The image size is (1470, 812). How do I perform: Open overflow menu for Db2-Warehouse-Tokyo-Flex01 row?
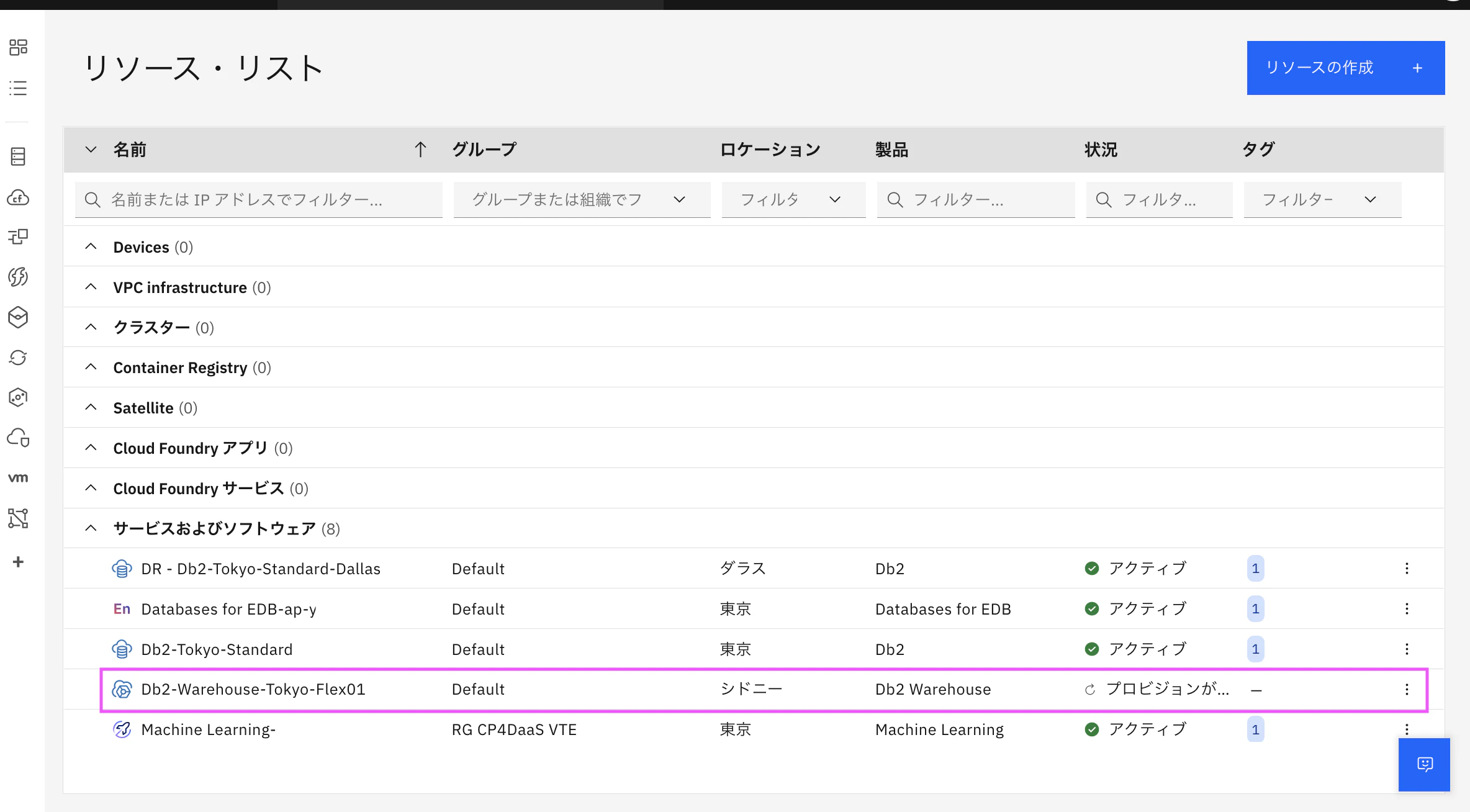pyautogui.click(x=1407, y=689)
